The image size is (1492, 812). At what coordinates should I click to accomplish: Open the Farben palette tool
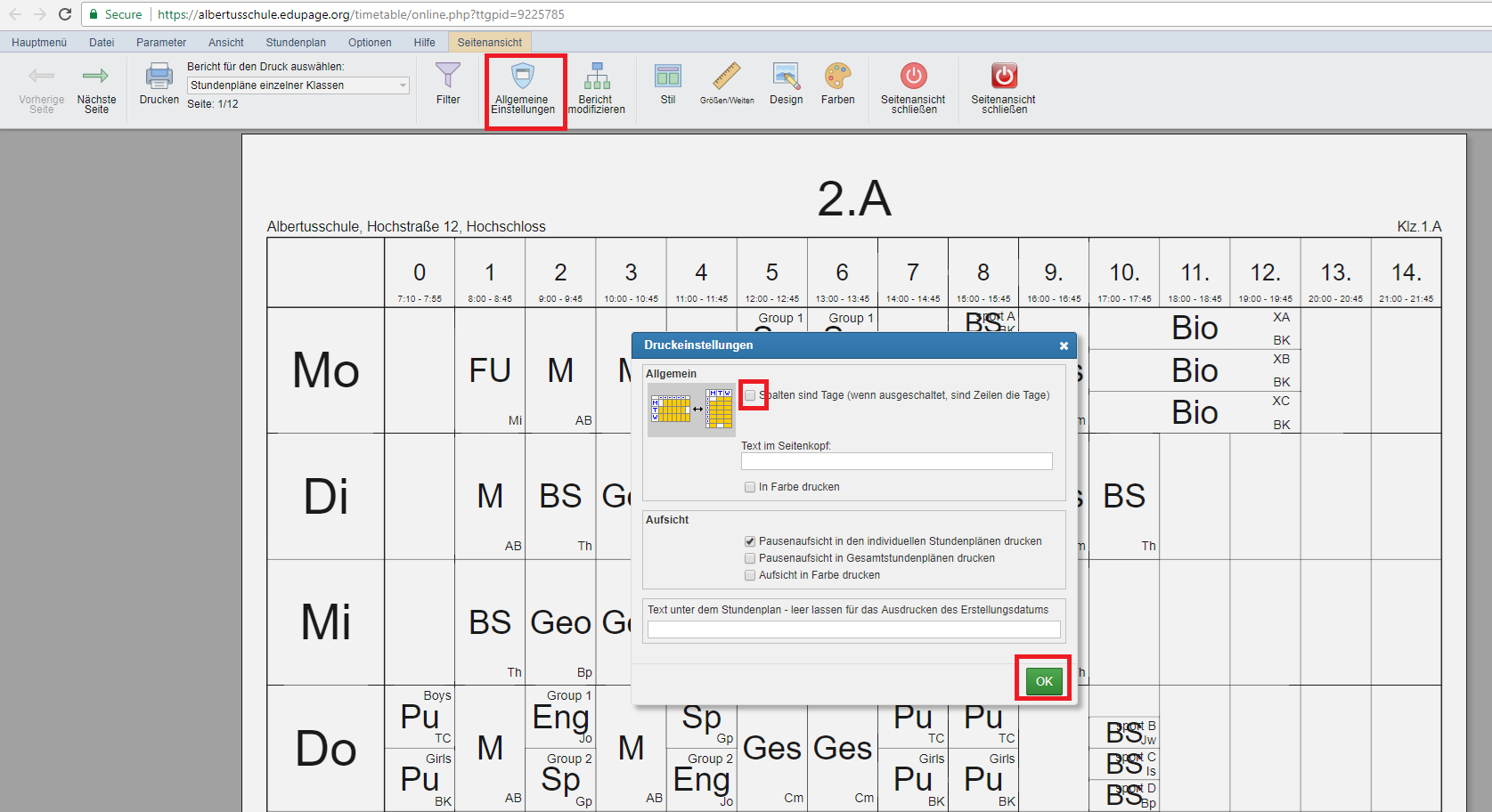pyautogui.click(x=837, y=77)
